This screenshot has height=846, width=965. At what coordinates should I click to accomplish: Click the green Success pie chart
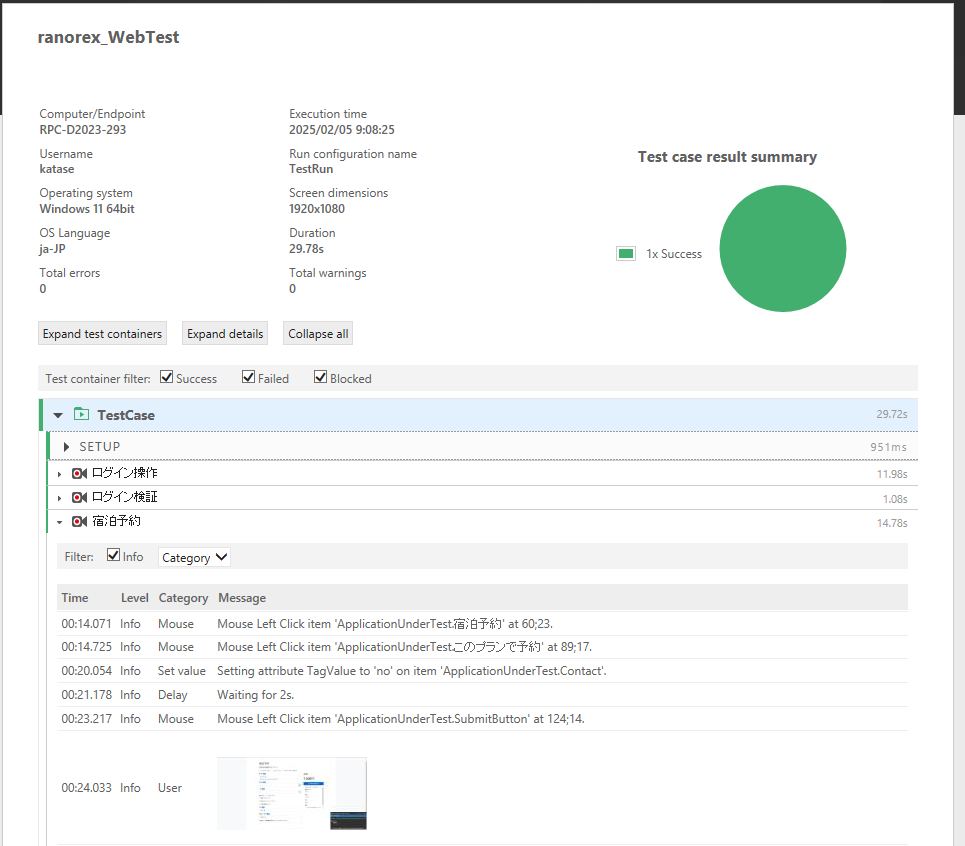coord(783,248)
